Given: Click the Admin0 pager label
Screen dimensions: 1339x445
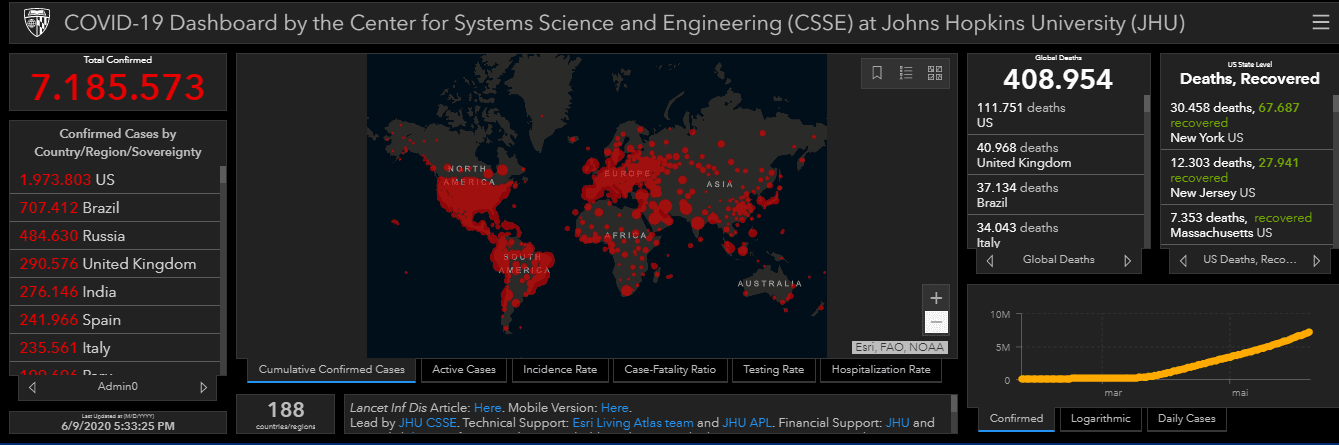Looking at the screenshot, I should point(118,387).
